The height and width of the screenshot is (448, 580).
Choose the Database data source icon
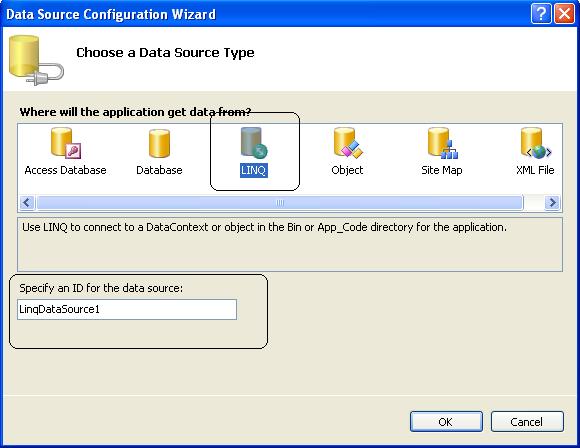159,143
